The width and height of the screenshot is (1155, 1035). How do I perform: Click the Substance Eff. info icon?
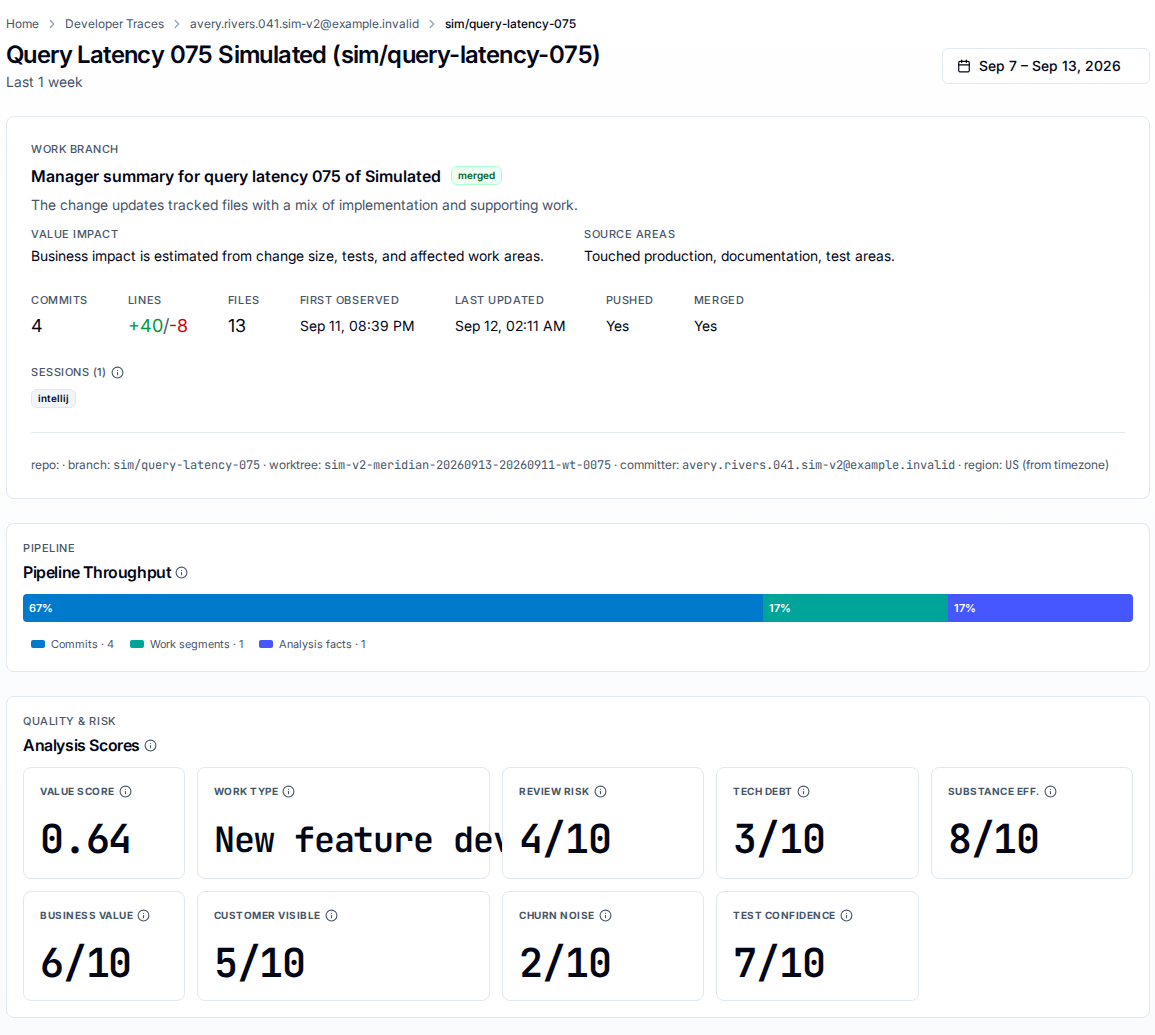click(1050, 792)
